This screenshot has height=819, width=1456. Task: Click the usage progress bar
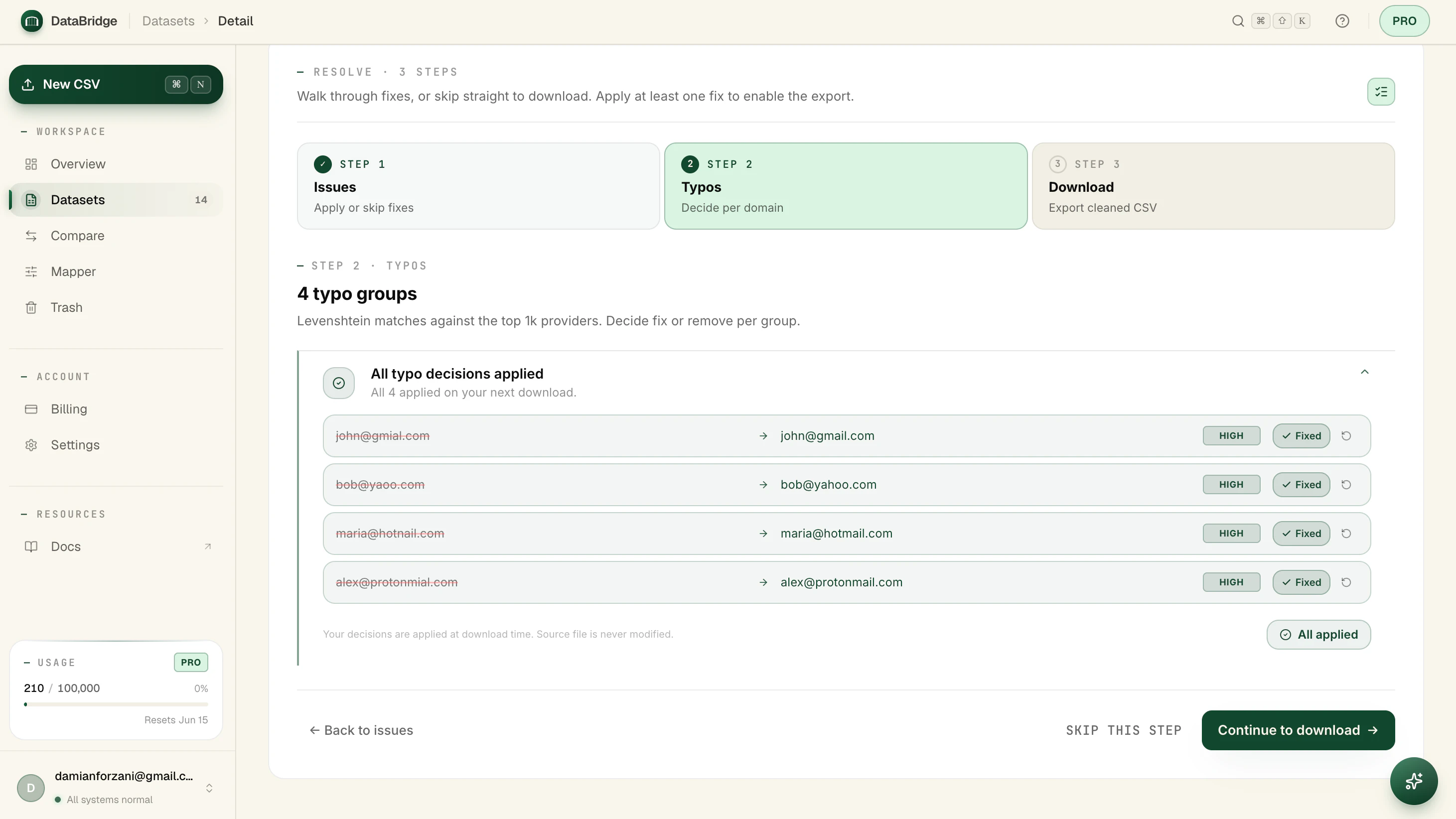pyautogui.click(x=116, y=704)
